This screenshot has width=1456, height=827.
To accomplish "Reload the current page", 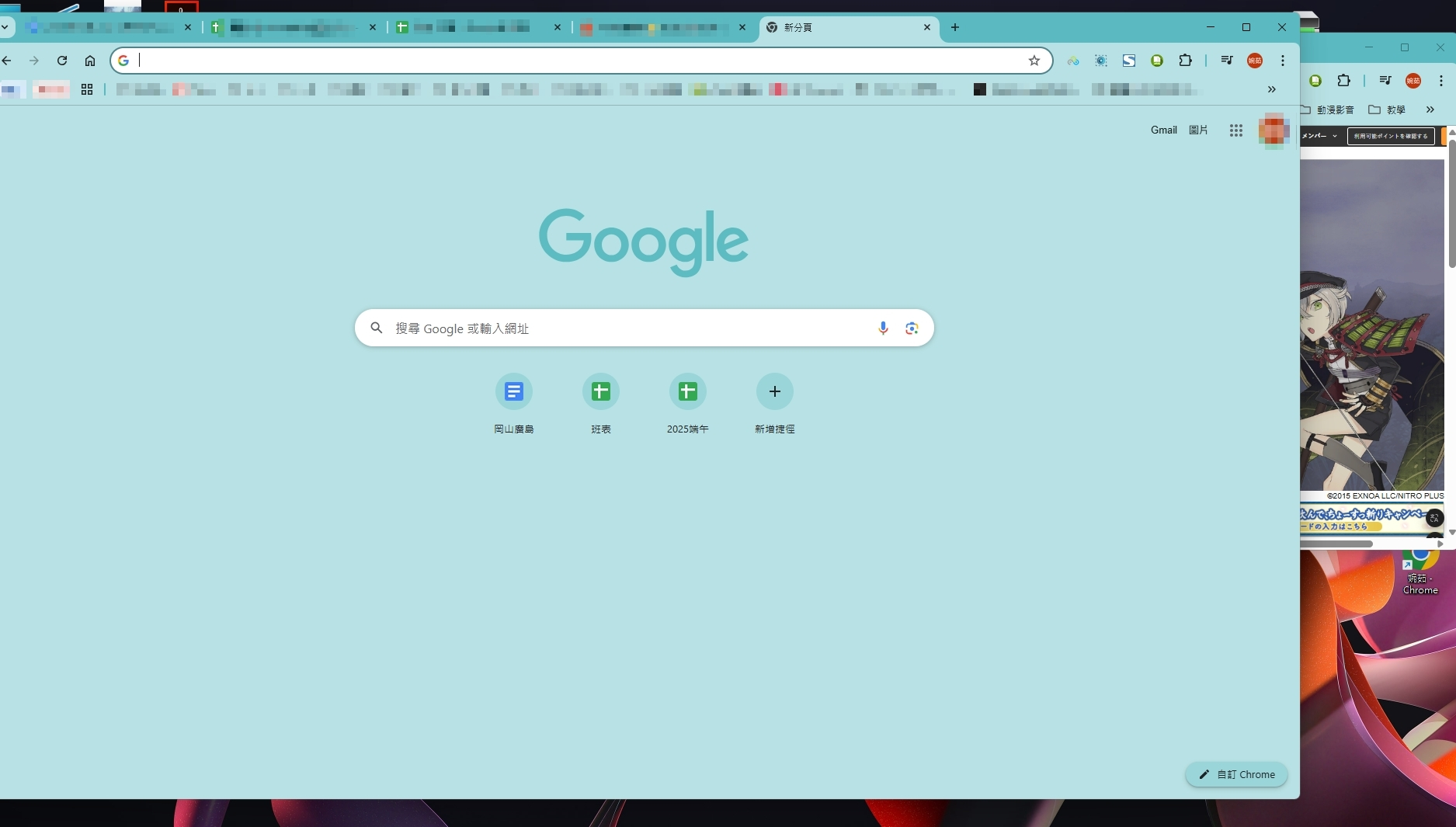I will click(x=62, y=61).
